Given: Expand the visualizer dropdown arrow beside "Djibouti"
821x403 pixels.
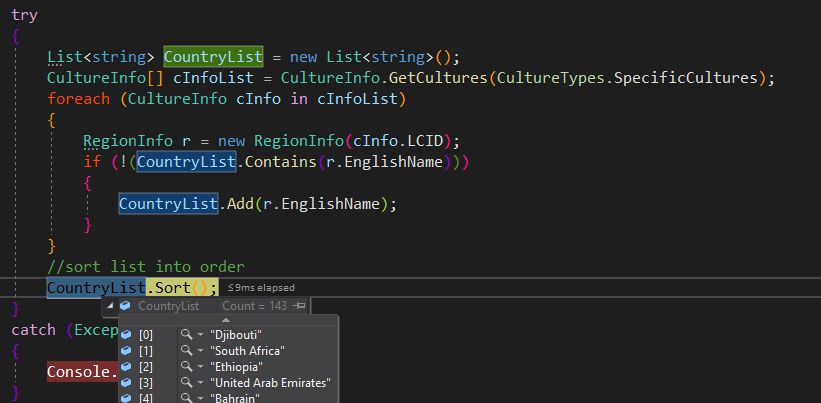Looking at the screenshot, I should pyautogui.click(x=200, y=335).
